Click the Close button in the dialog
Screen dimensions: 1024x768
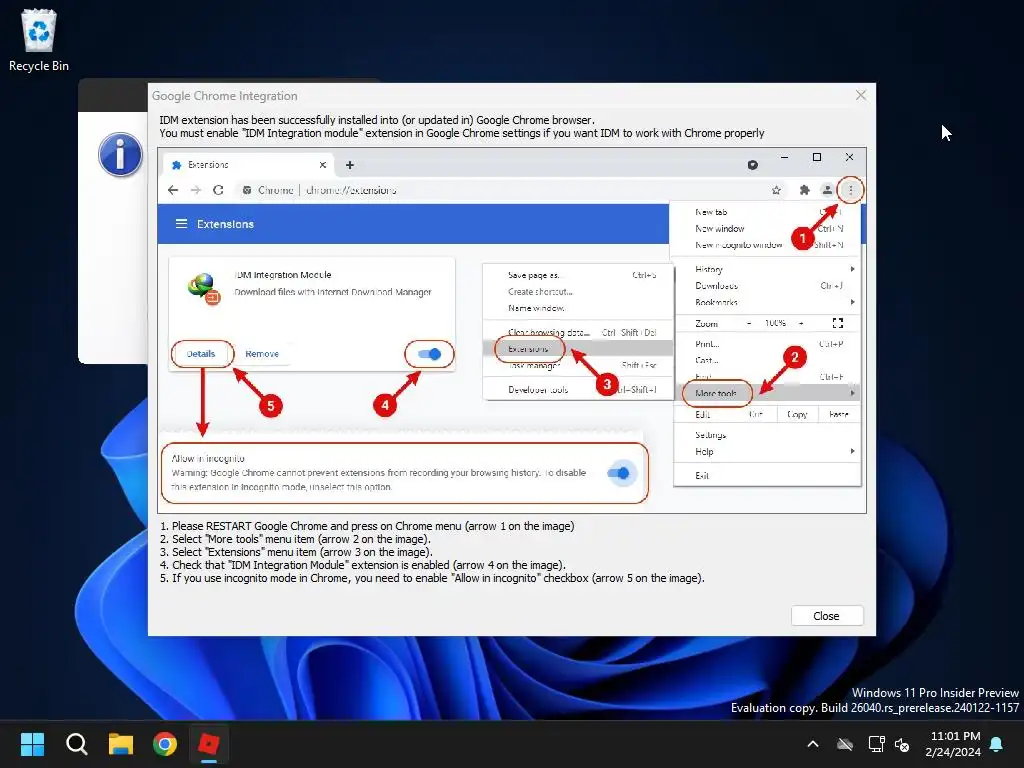coord(827,616)
